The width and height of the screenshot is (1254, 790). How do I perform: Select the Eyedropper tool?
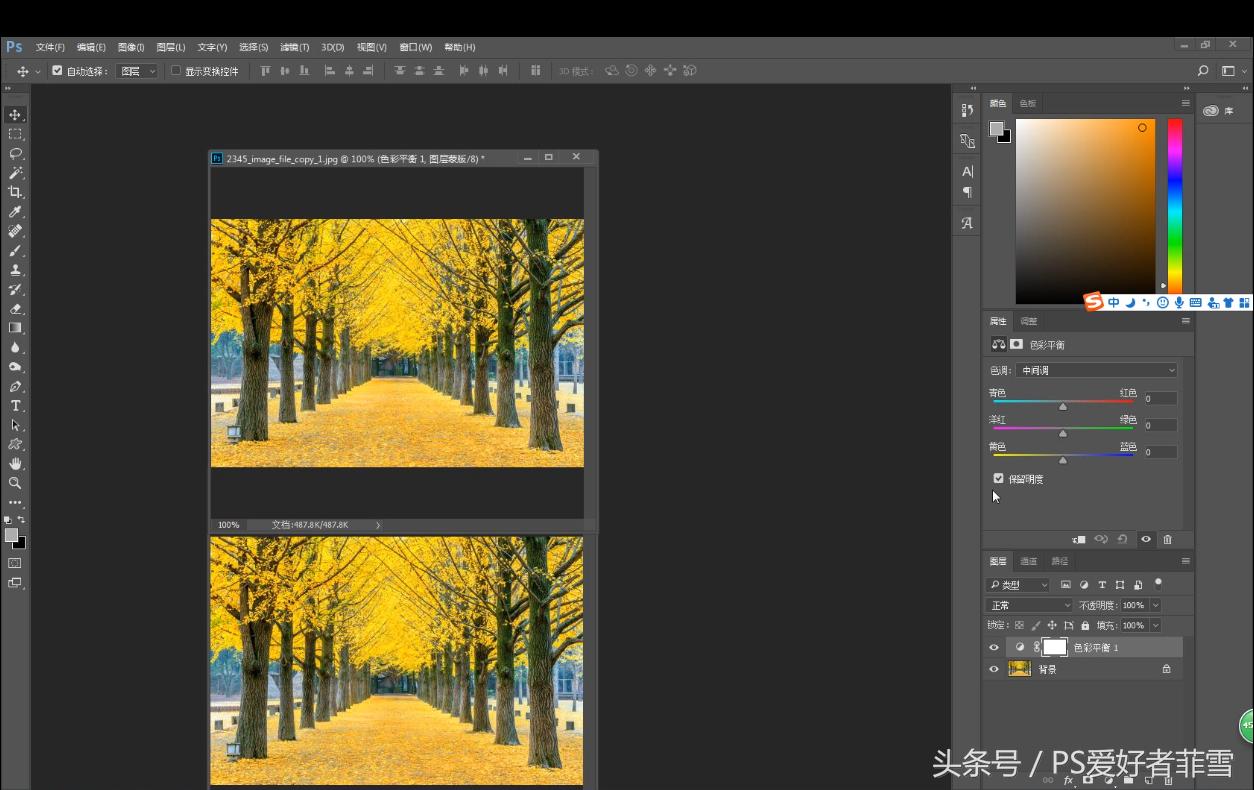coord(15,212)
